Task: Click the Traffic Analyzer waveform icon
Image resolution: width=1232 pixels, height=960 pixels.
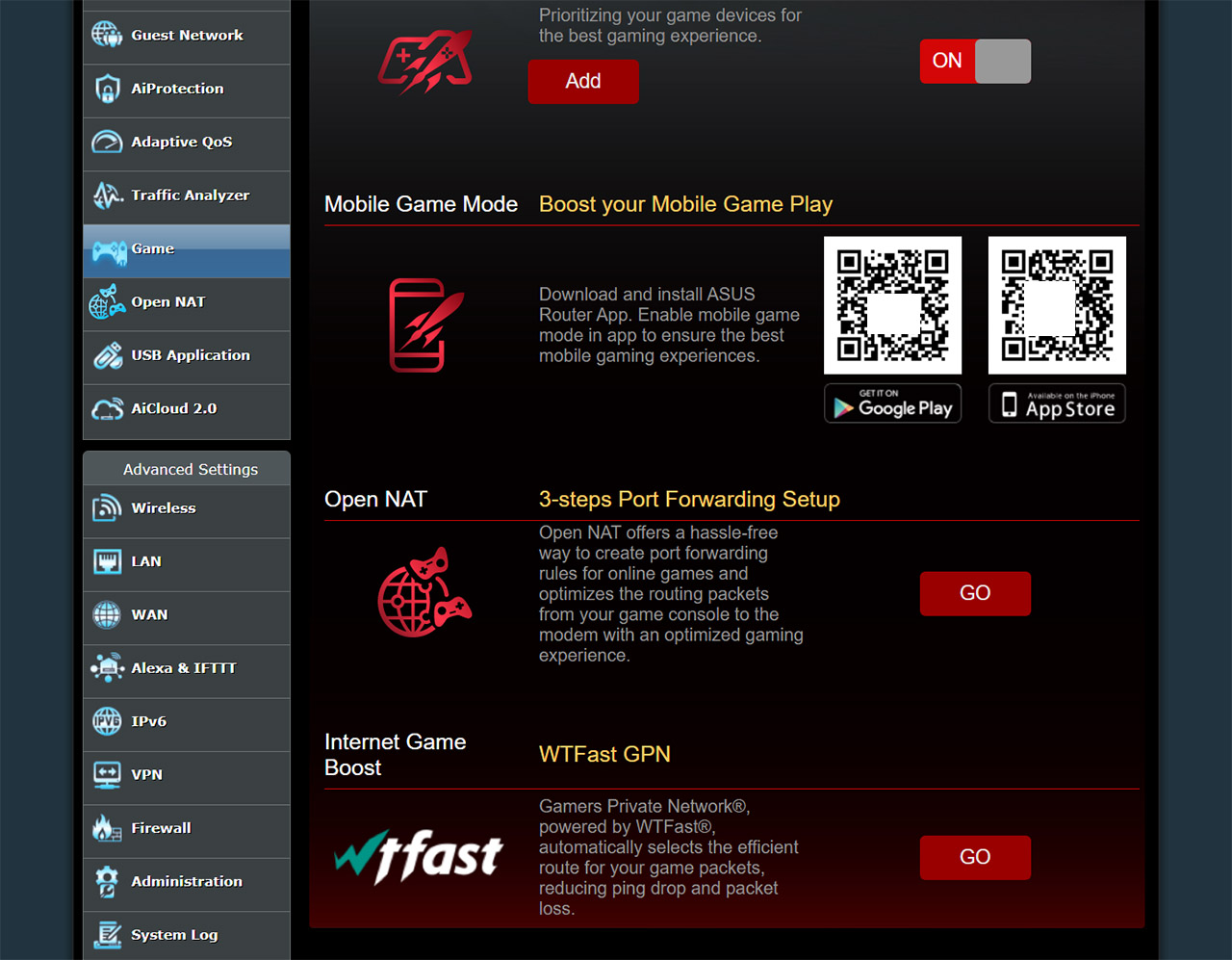Action: click(107, 195)
